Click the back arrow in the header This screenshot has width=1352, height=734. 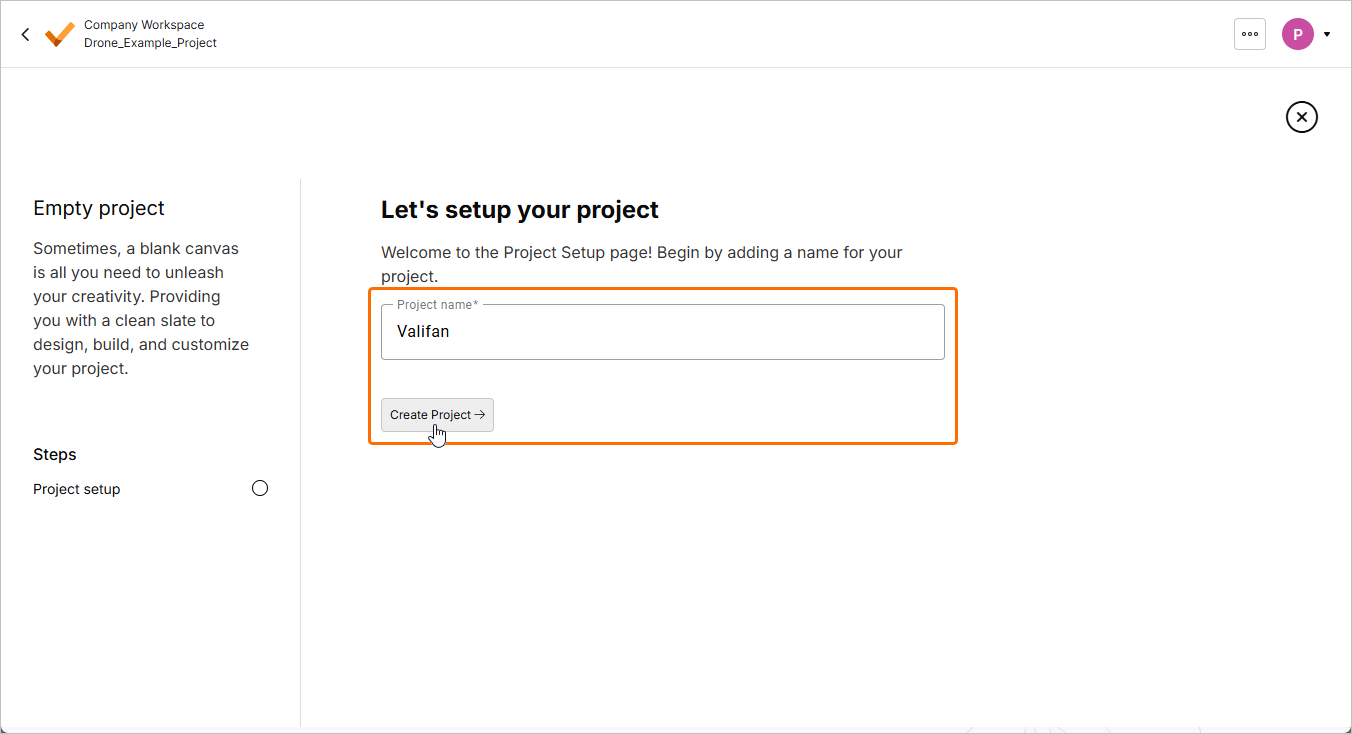pos(26,34)
